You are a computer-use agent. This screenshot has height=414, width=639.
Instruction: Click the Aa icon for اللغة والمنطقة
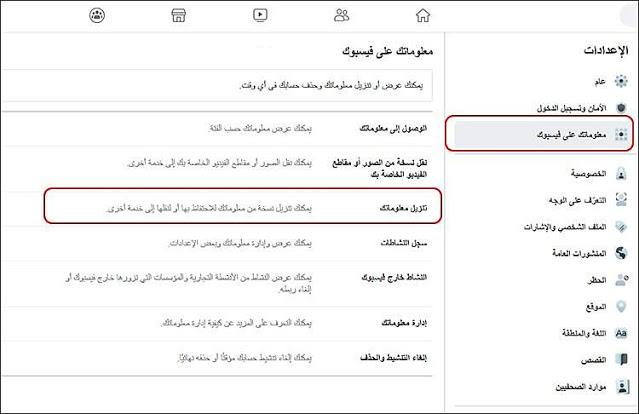621,332
